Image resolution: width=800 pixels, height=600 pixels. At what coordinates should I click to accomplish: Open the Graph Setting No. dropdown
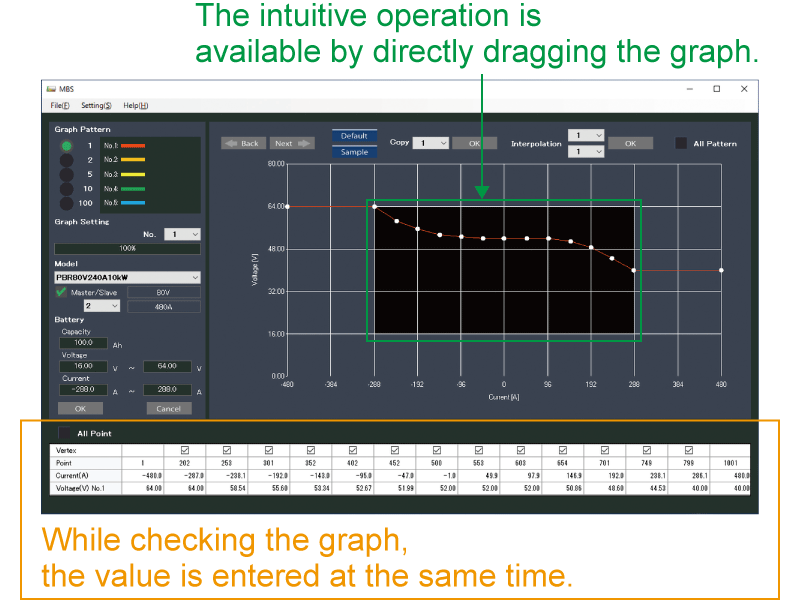pyautogui.click(x=183, y=233)
